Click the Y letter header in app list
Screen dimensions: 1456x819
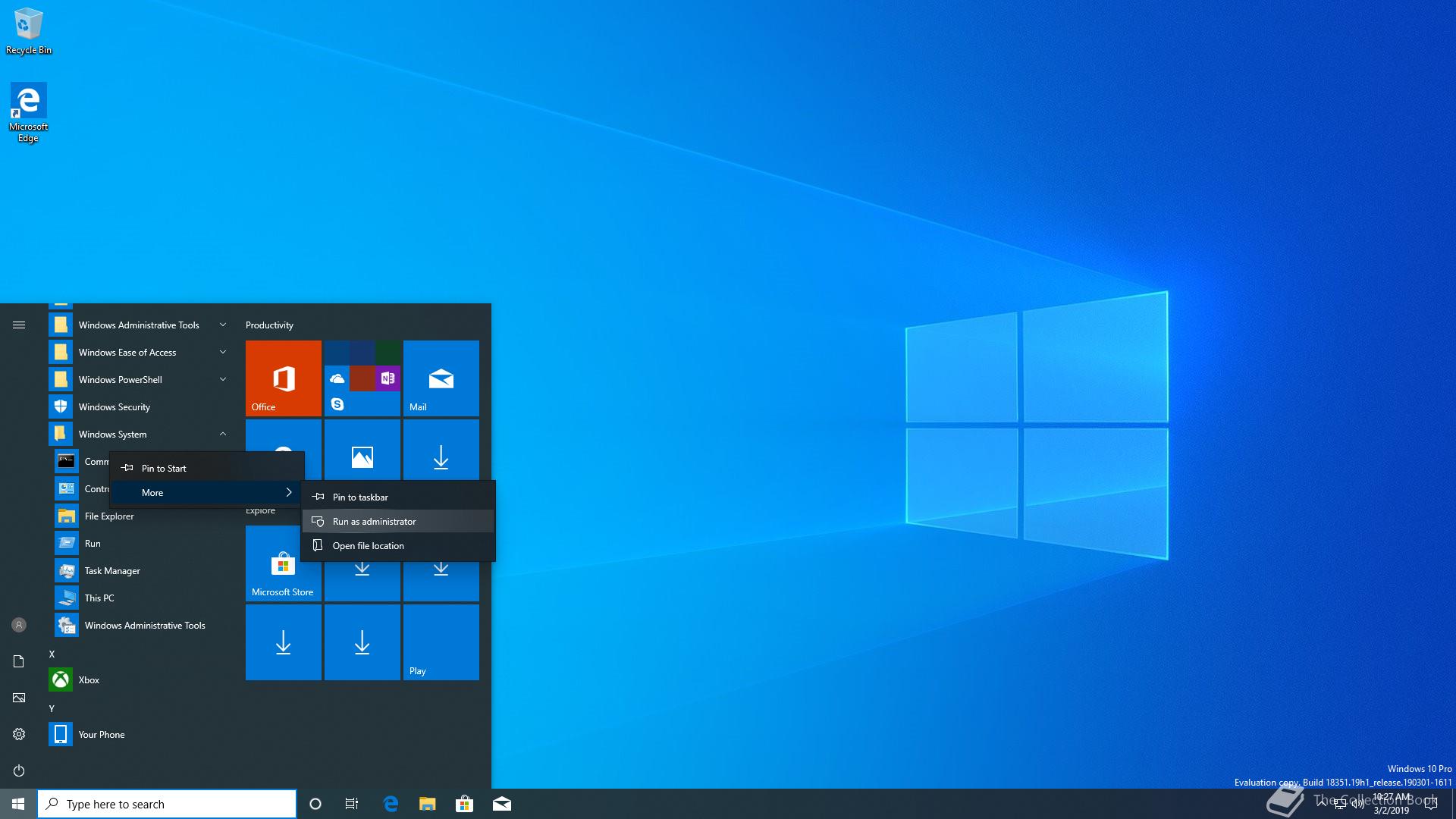coord(52,708)
